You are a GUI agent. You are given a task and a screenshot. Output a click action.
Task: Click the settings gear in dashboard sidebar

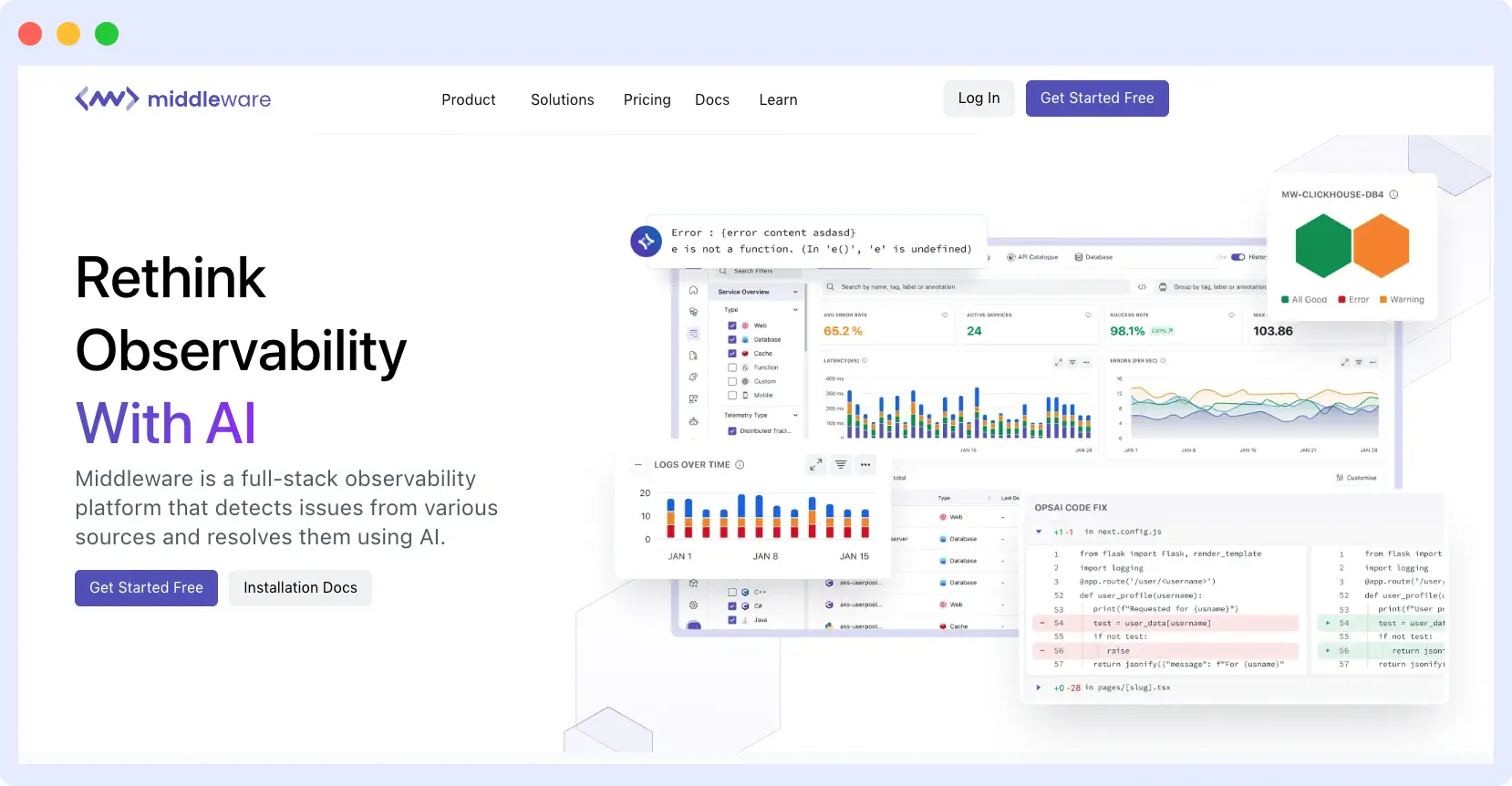coord(693,605)
